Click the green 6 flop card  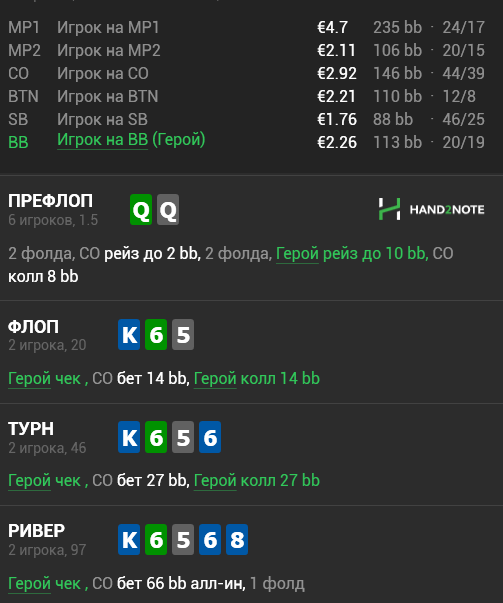click(156, 335)
